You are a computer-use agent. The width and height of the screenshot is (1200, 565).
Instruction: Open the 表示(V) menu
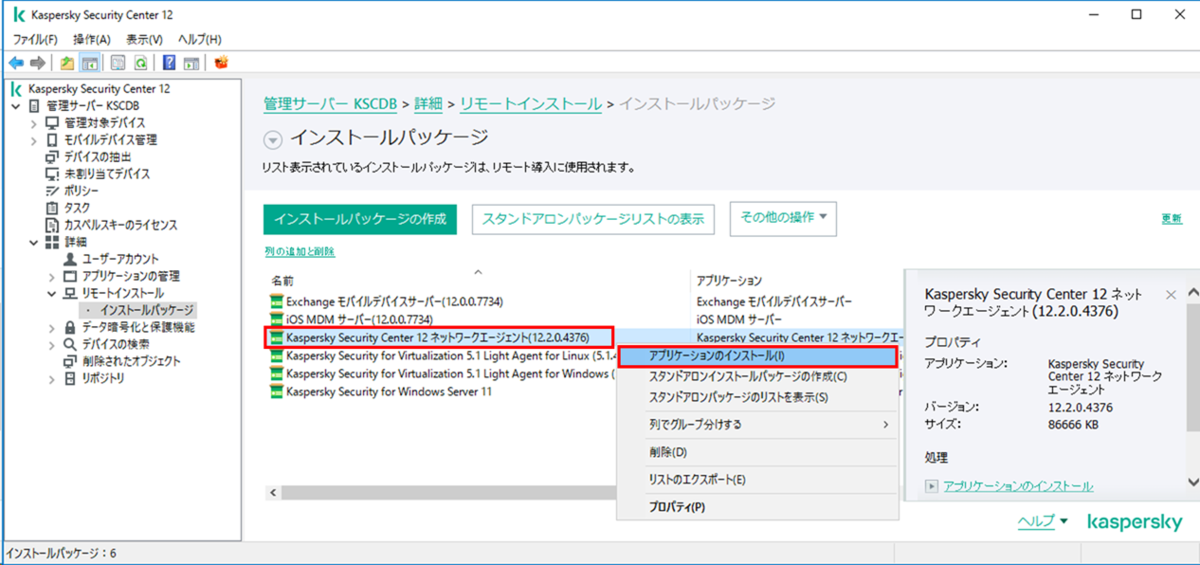(145, 39)
